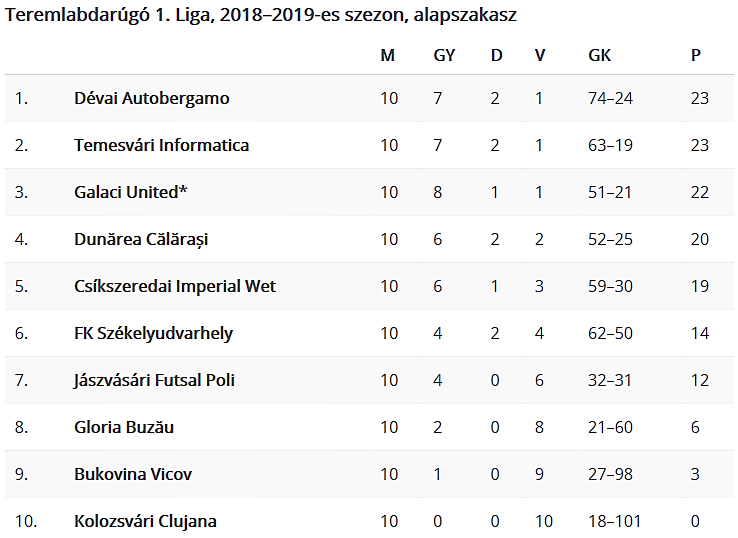Click the 18–101 goal difference cell
This screenshot has height=538, width=738.
pos(615,522)
